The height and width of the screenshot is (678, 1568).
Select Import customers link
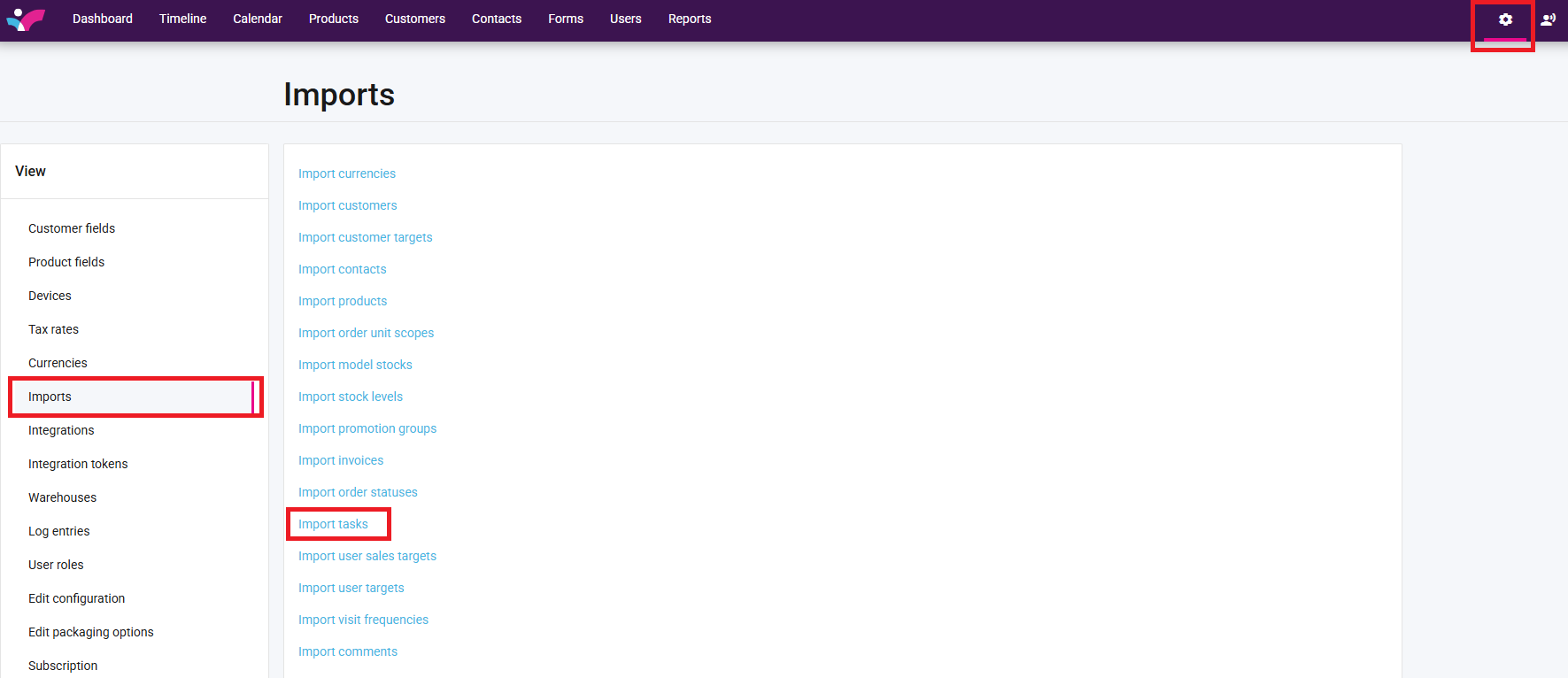click(x=348, y=205)
